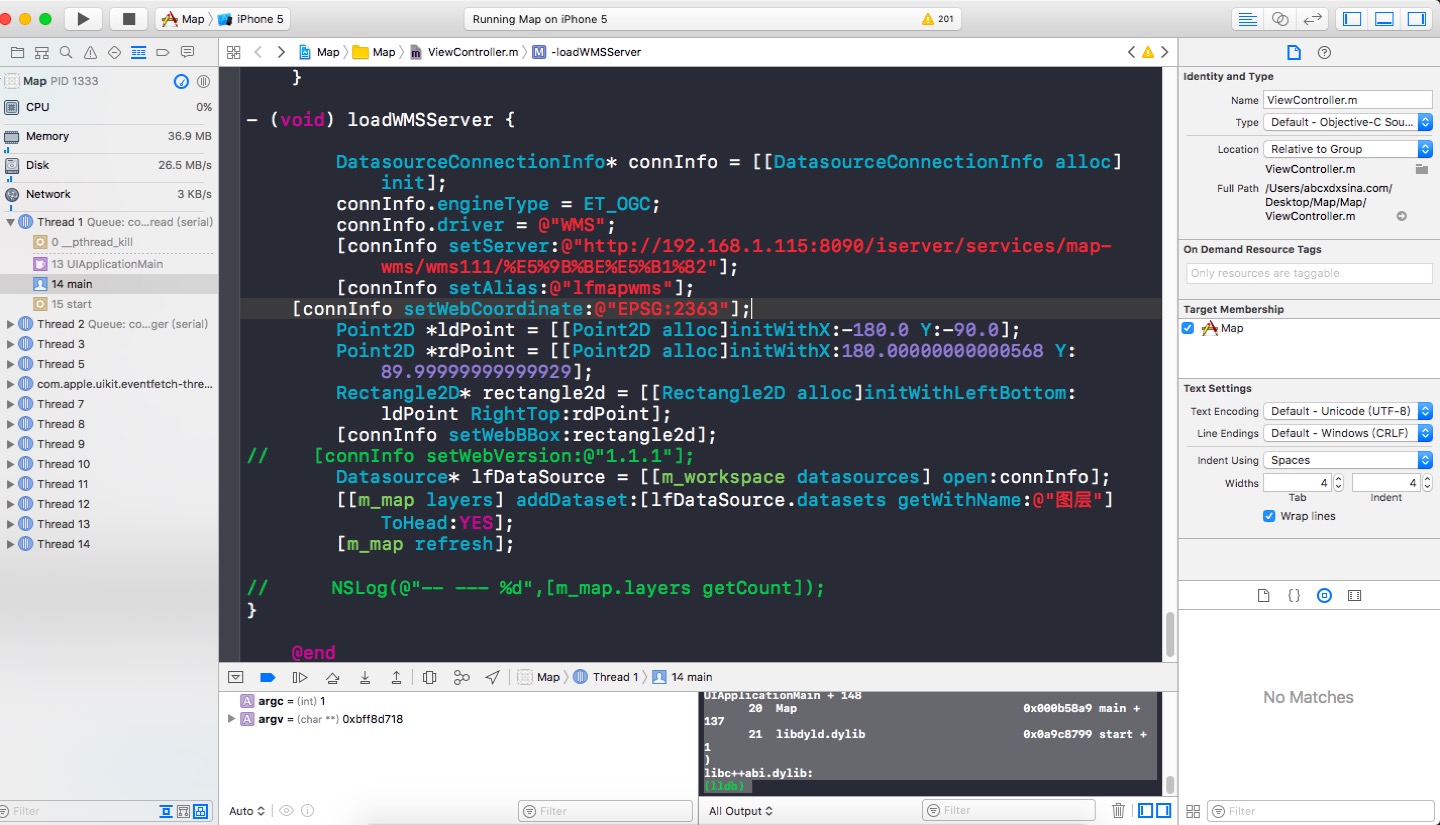Show the File Template library tab
The image size is (1440, 825).
1264,595
